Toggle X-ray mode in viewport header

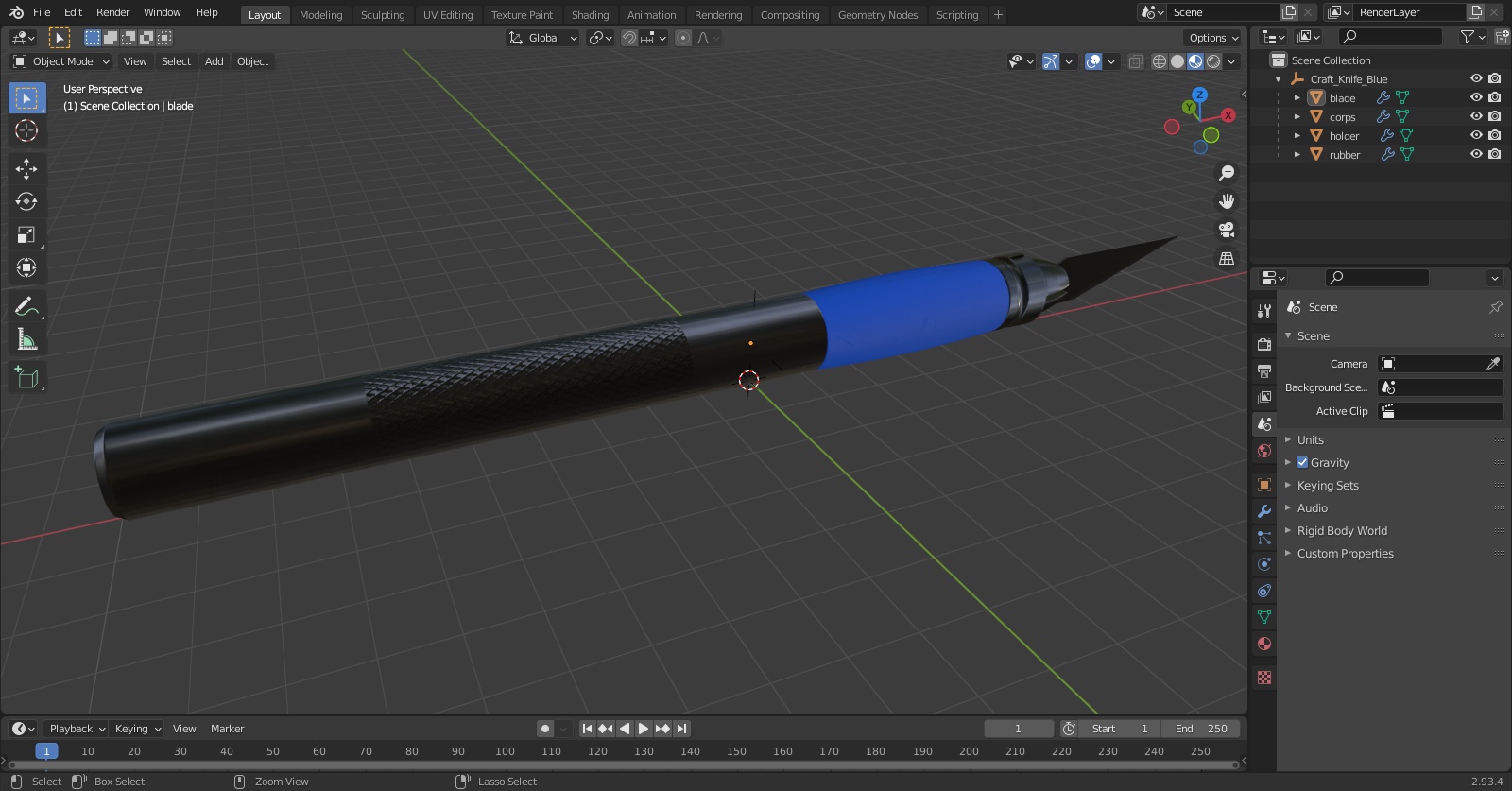coord(1136,61)
